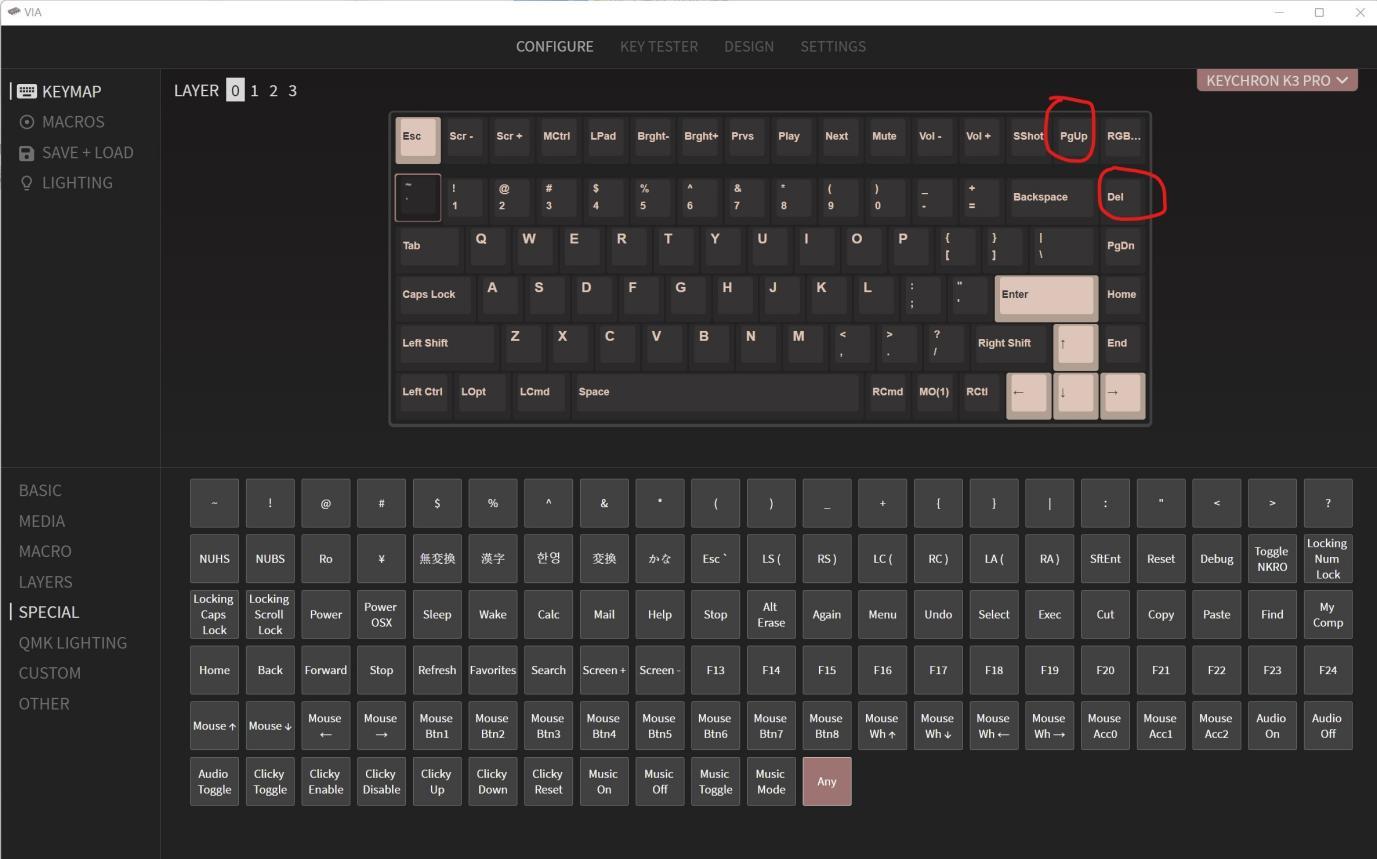Select the tilde key on keyboard map

(418, 198)
